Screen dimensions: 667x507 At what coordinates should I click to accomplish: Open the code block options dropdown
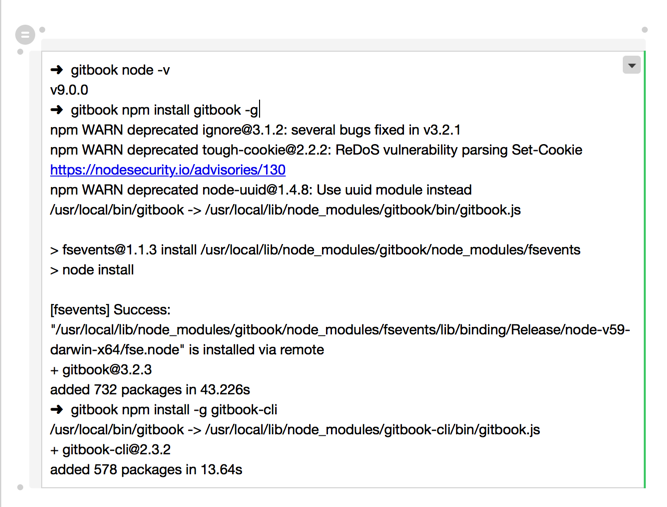tap(631, 65)
